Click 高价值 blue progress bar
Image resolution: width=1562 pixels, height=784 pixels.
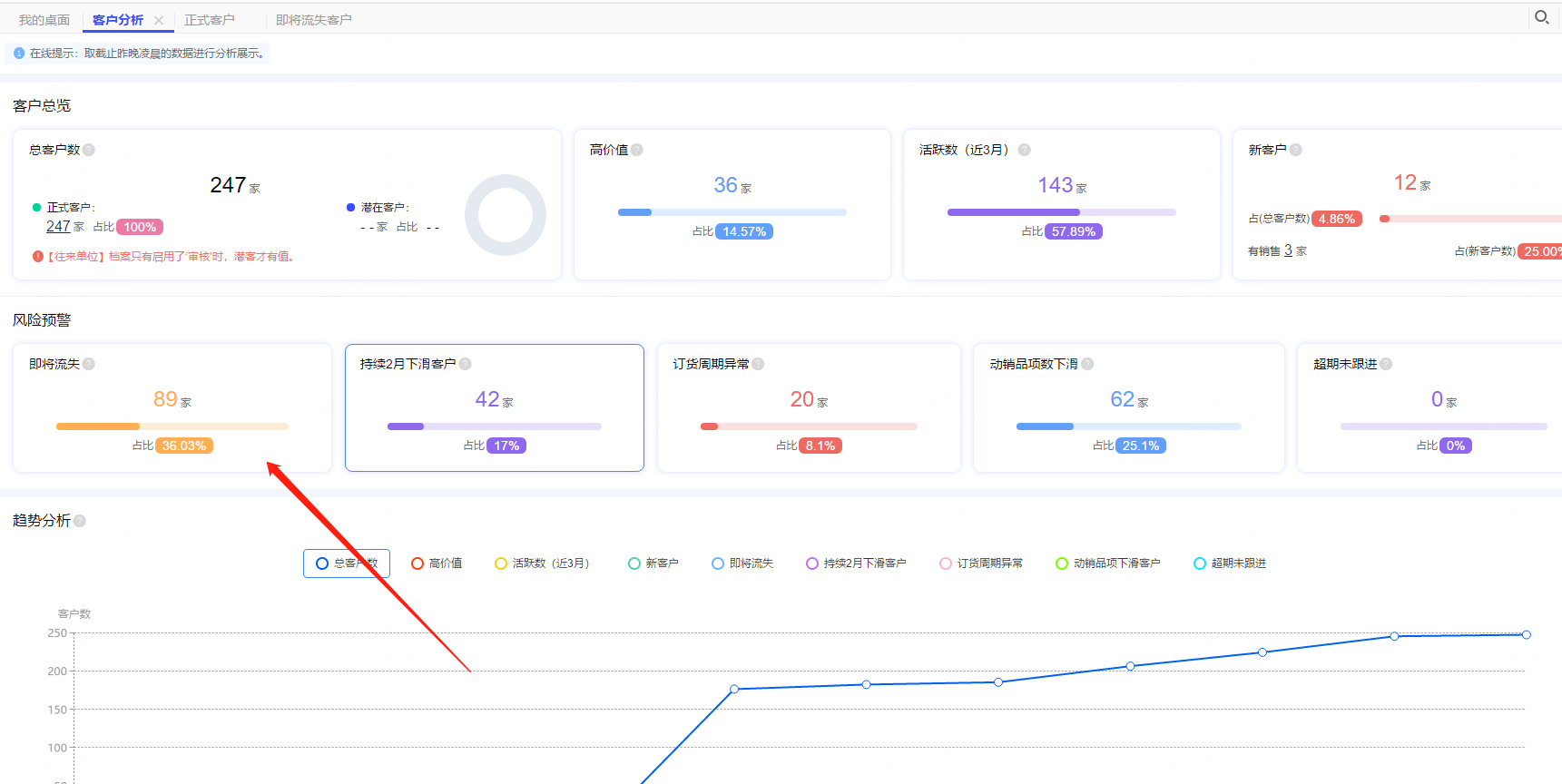pos(732,212)
